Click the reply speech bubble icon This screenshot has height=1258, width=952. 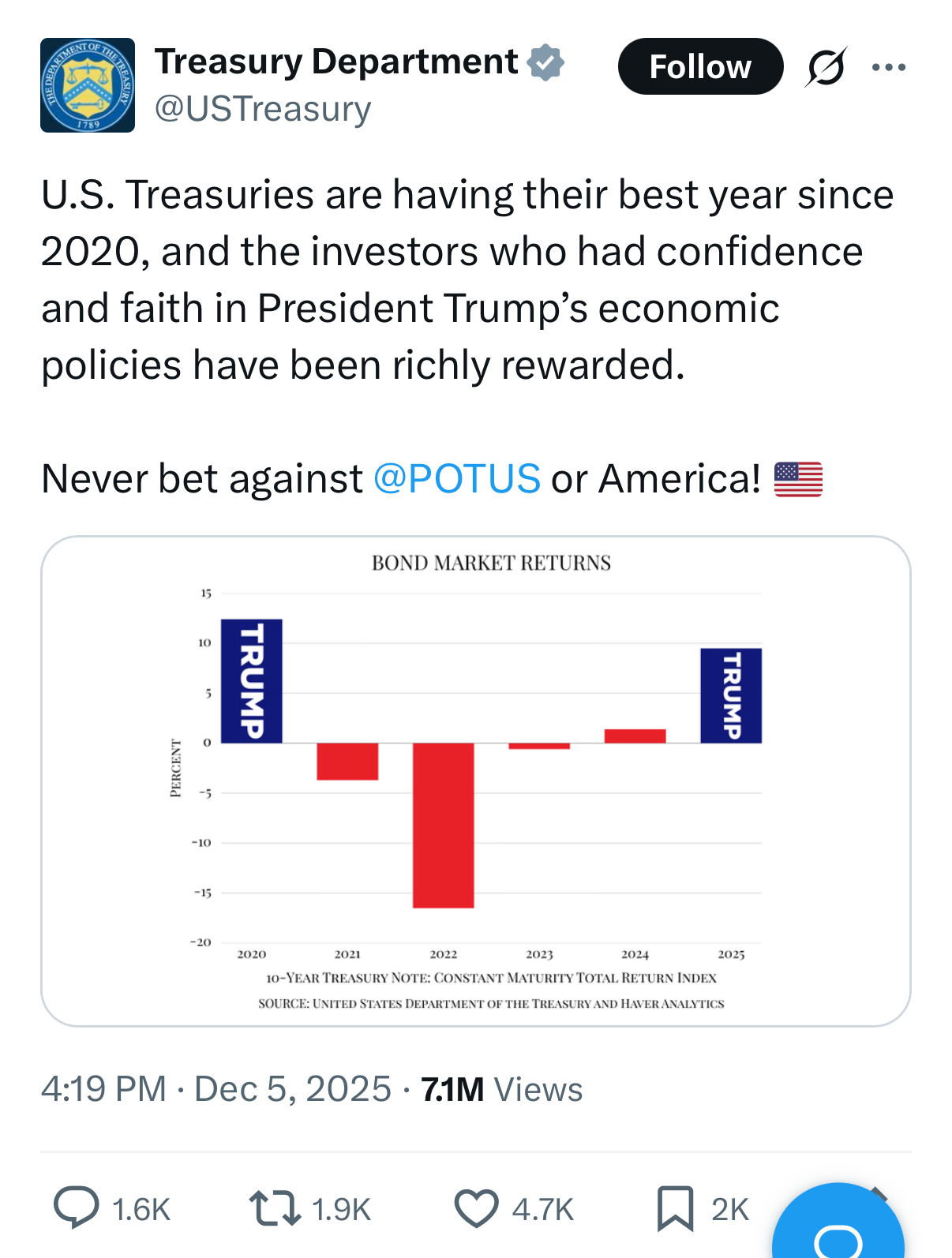pos(77,1208)
